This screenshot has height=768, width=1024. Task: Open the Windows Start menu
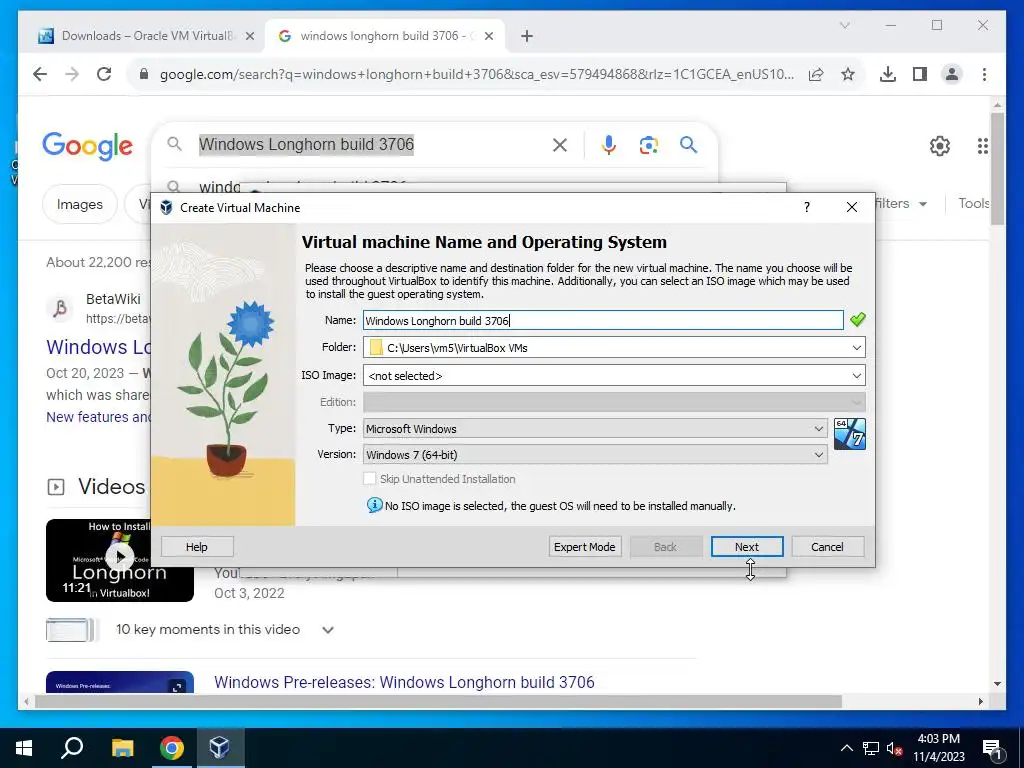24,748
